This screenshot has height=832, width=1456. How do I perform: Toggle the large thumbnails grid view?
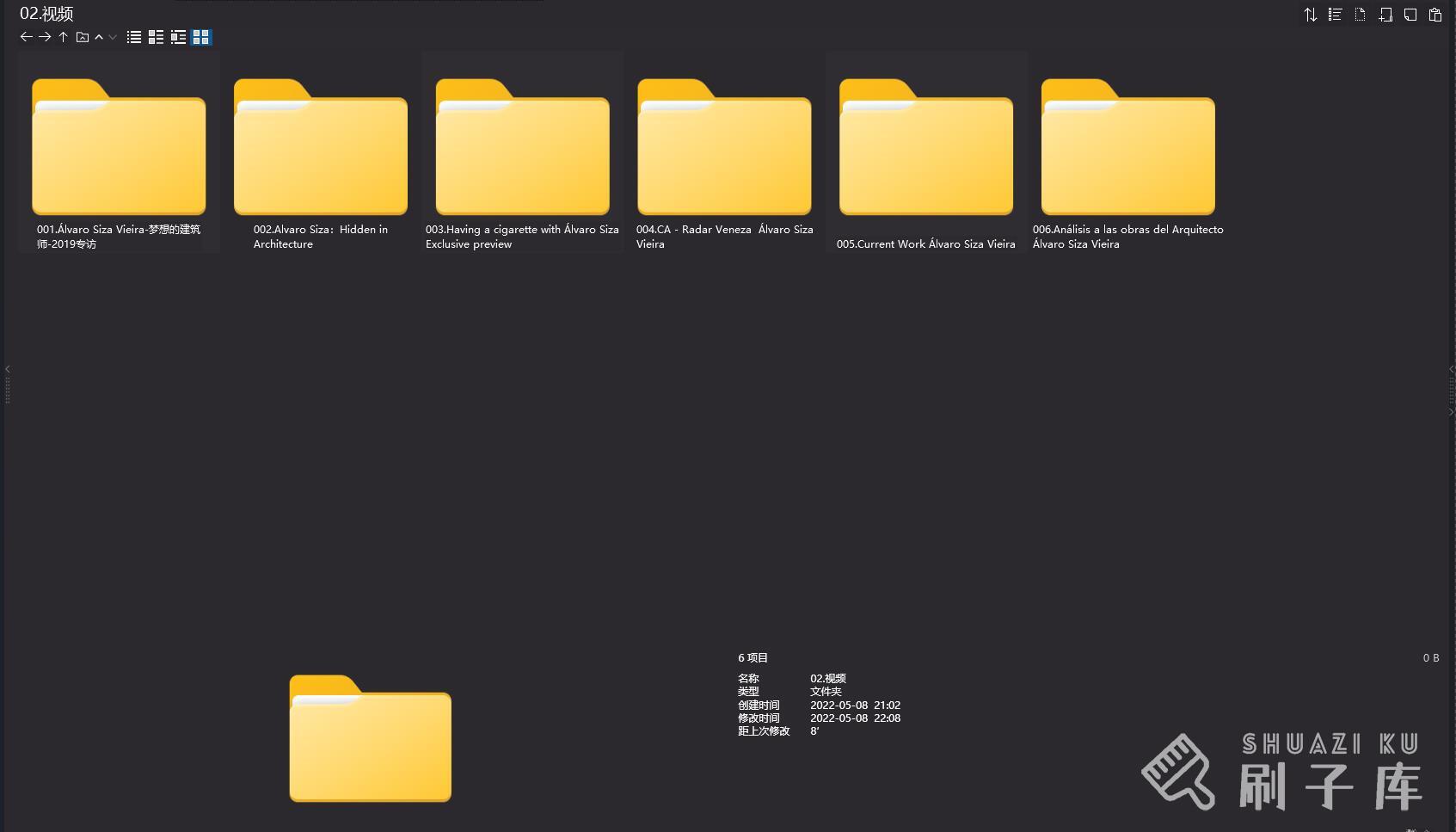point(201,37)
